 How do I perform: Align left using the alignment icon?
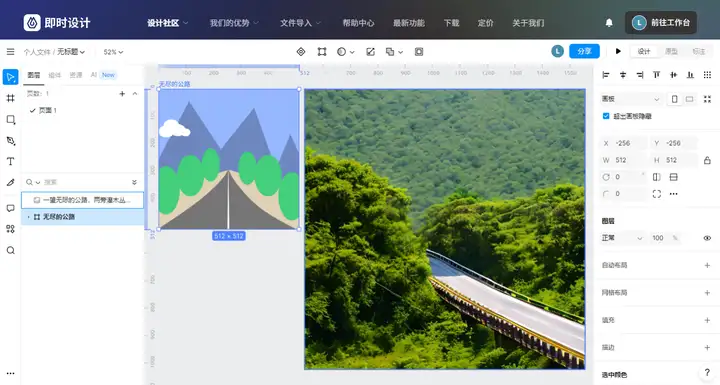(606, 75)
